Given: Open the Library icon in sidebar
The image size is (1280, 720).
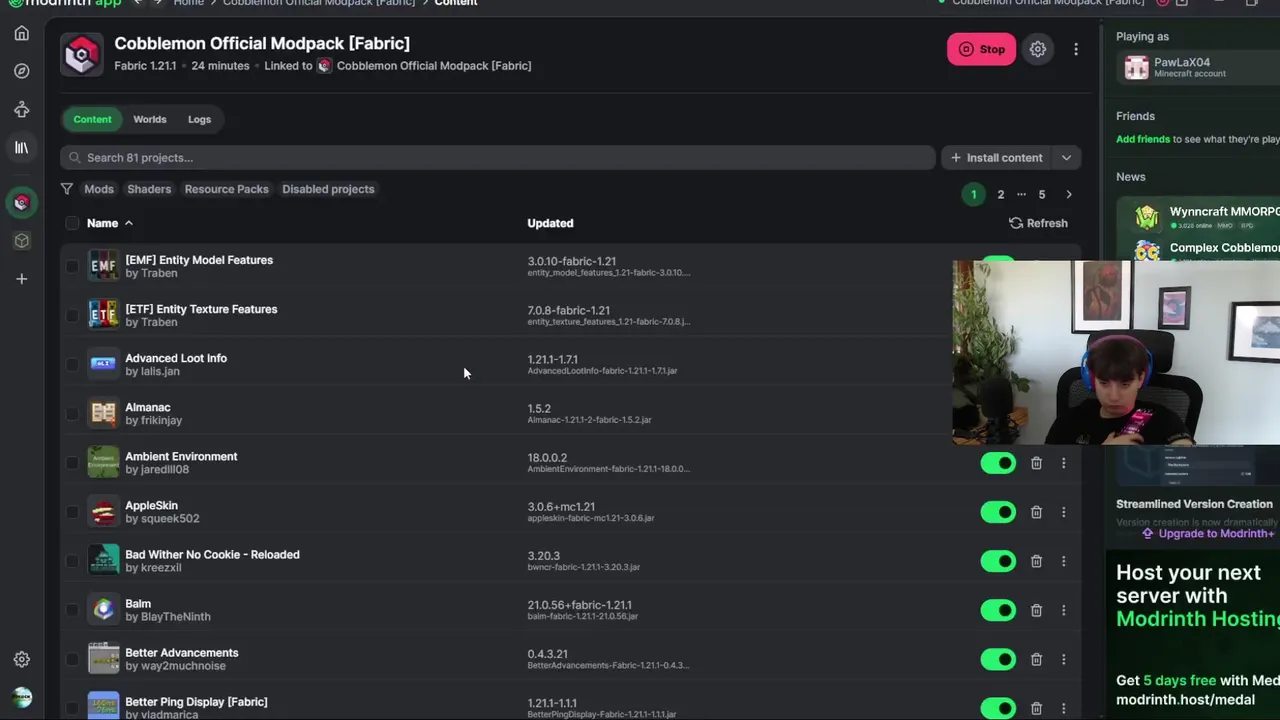Looking at the screenshot, I should click(21, 147).
